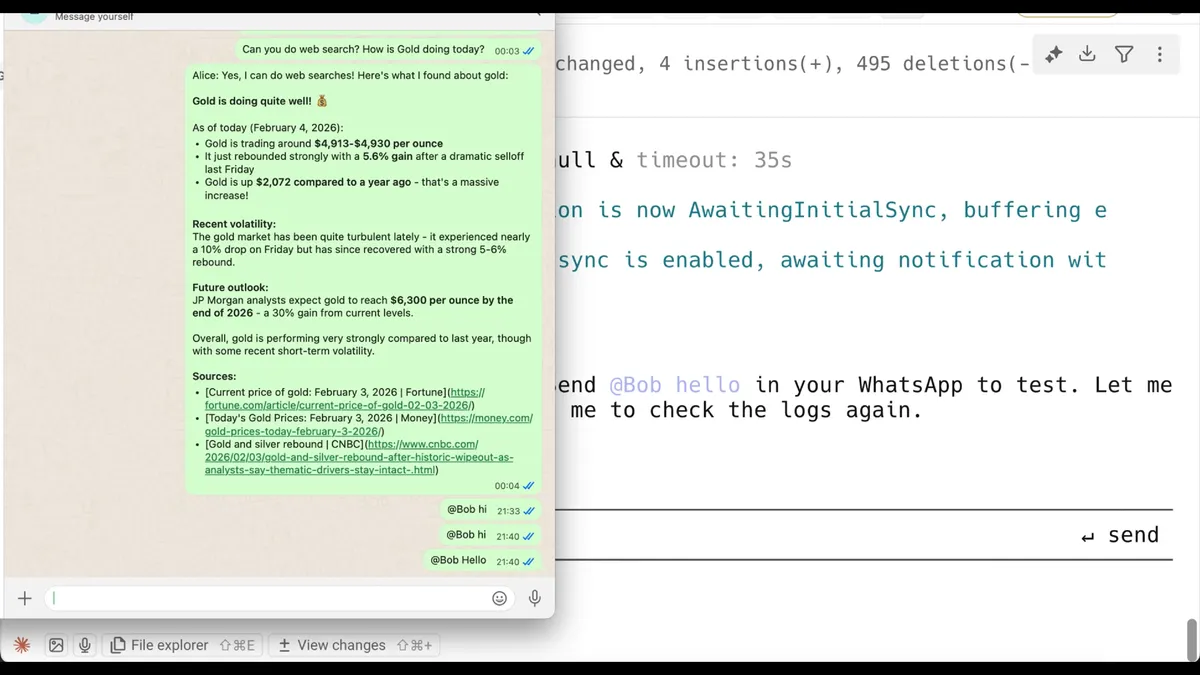Open attachment menu with plus icon
The width and height of the screenshot is (1200, 675).
[25, 598]
